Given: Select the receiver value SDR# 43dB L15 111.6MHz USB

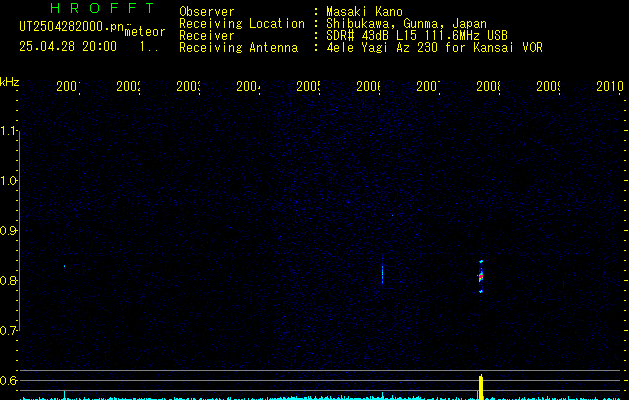Looking at the screenshot, I should (x=417, y=35).
